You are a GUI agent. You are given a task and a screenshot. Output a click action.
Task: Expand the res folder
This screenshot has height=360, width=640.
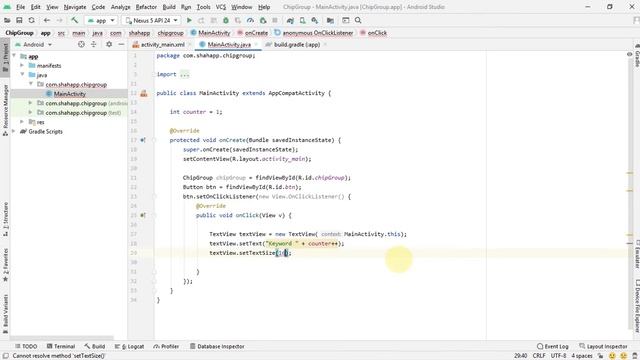[22, 122]
